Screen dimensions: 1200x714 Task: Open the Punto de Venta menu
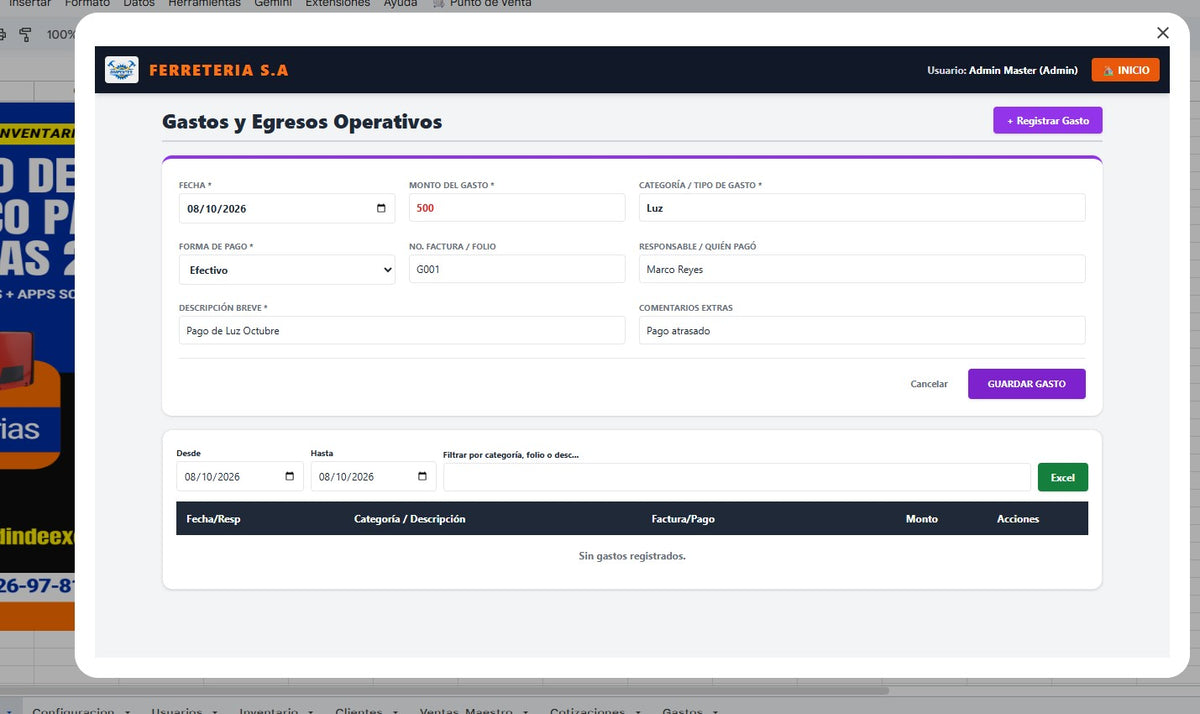pos(483,4)
